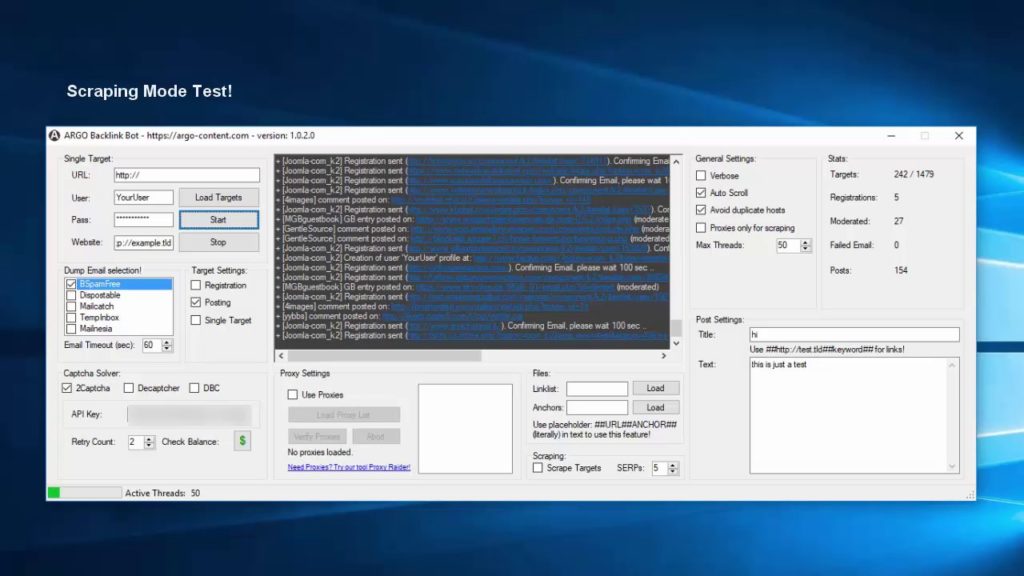Click the Active Threads status text
Image resolution: width=1024 pixels, height=576 pixels.
click(x=163, y=493)
